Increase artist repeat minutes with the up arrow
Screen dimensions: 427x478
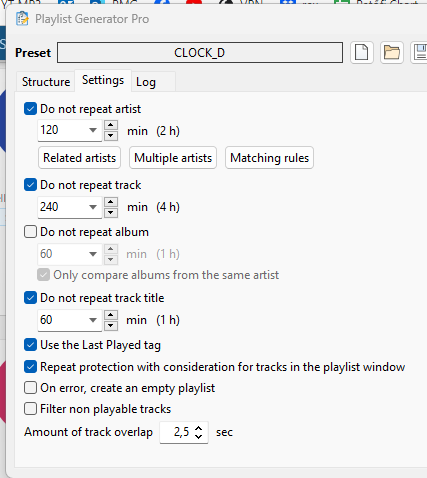(x=111, y=125)
